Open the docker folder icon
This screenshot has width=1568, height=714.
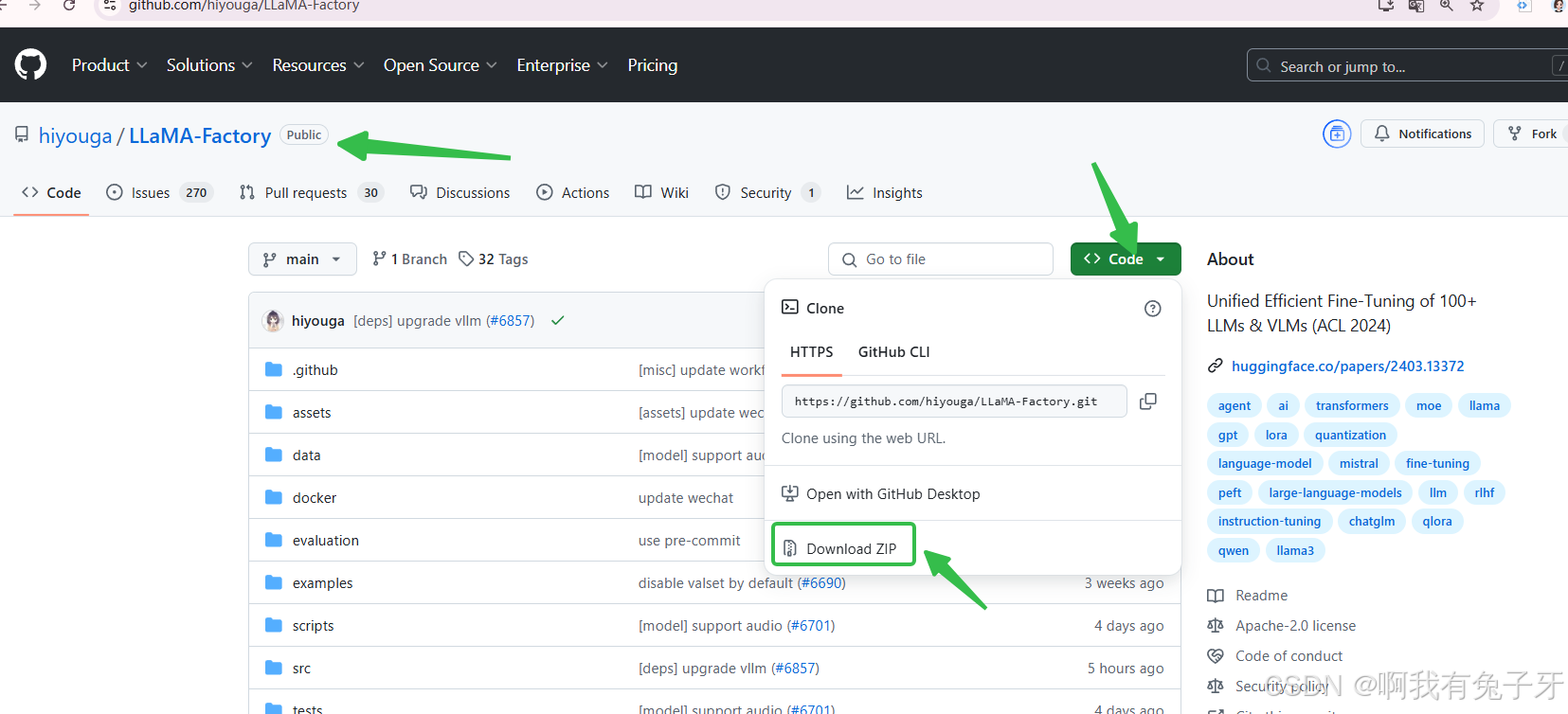274,497
